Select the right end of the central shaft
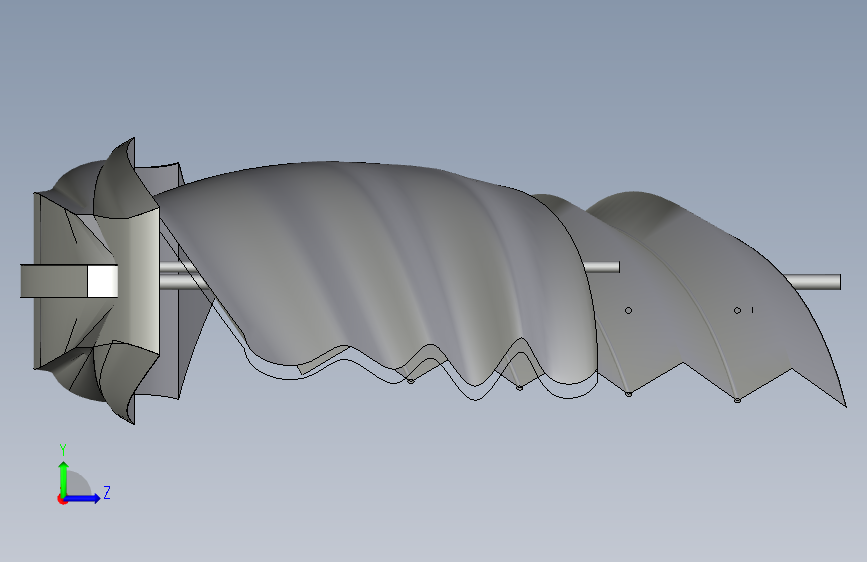The width and height of the screenshot is (867, 562). click(817, 282)
